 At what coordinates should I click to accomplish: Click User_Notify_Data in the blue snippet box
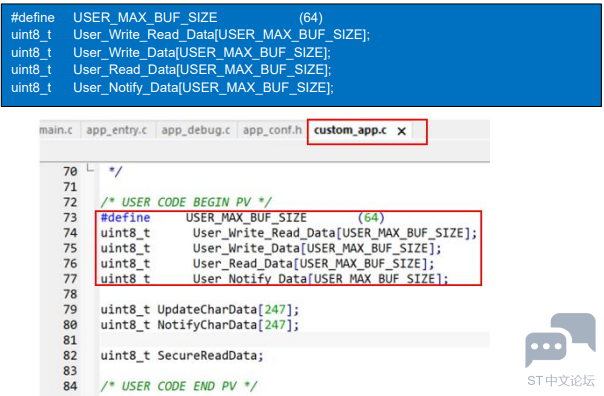(x=126, y=88)
